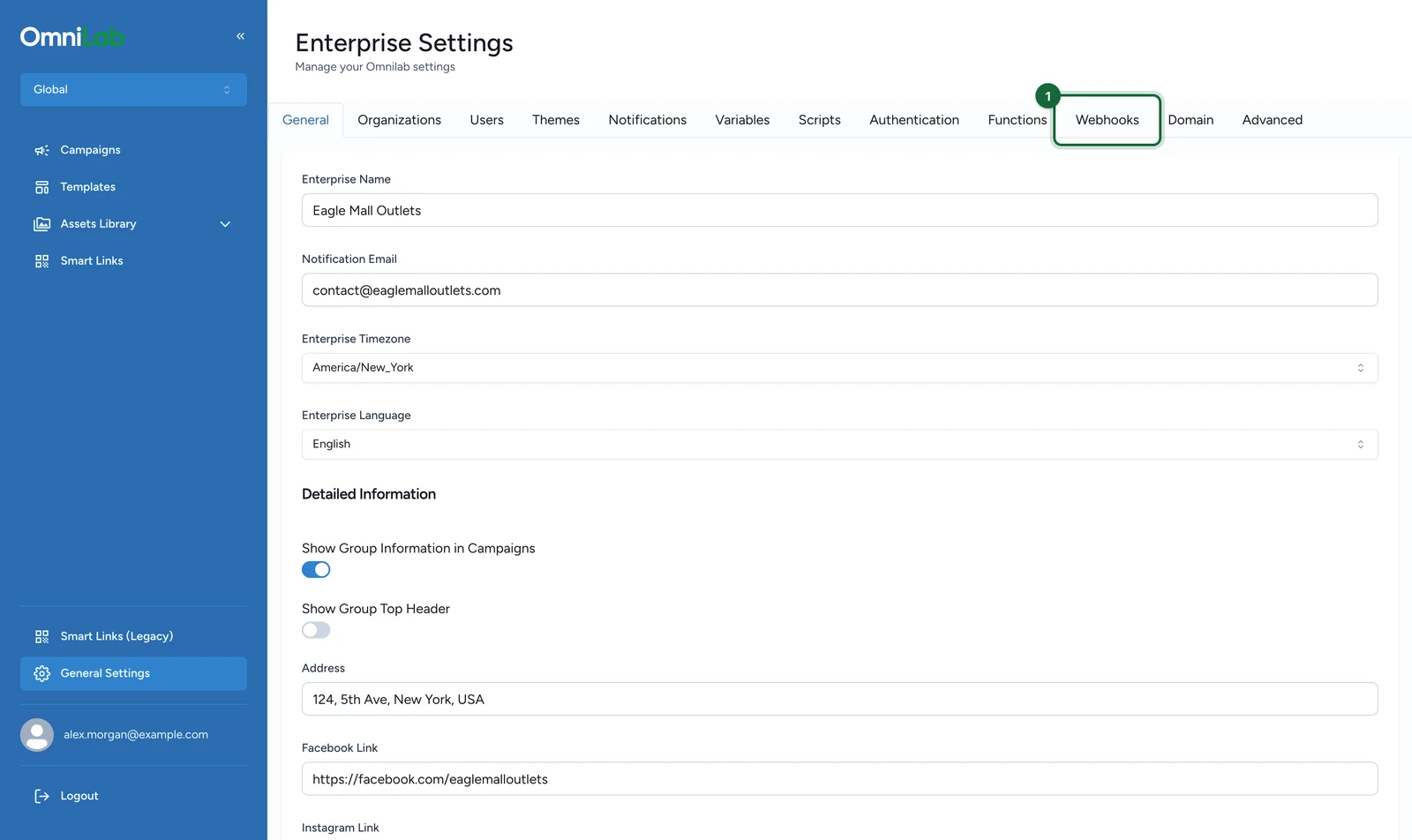Go to Campaigns in sidebar
The height and width of the screenshot is (840, 1412).
click(133, 150)
